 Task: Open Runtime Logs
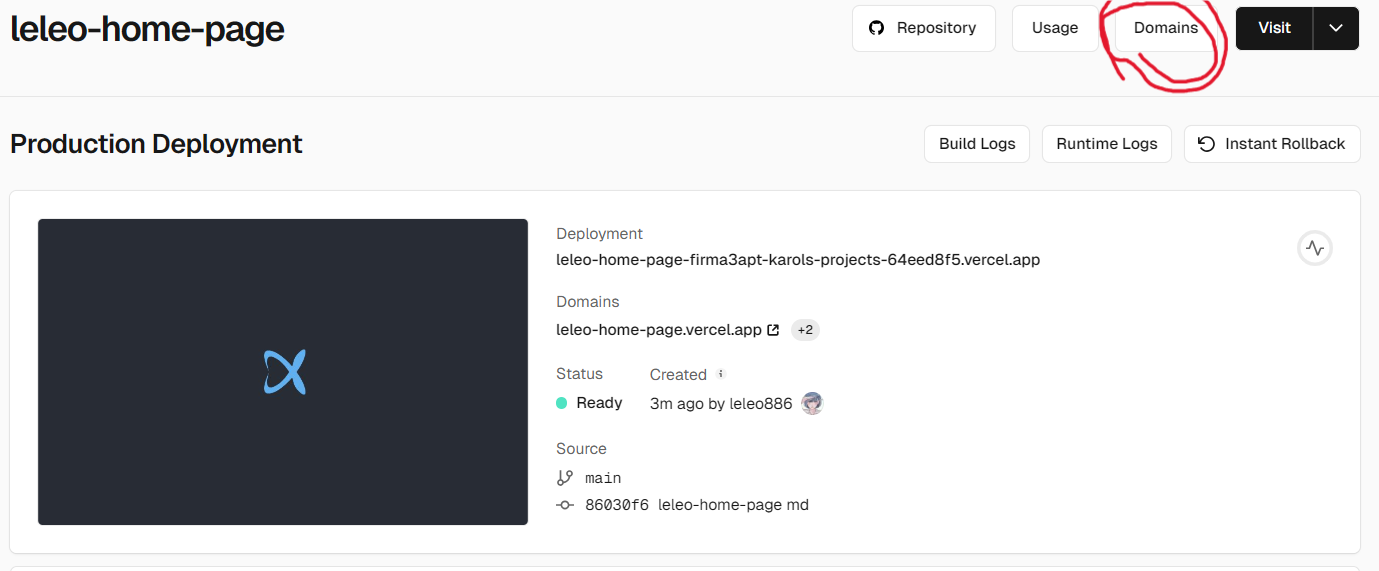(1107, 144)
